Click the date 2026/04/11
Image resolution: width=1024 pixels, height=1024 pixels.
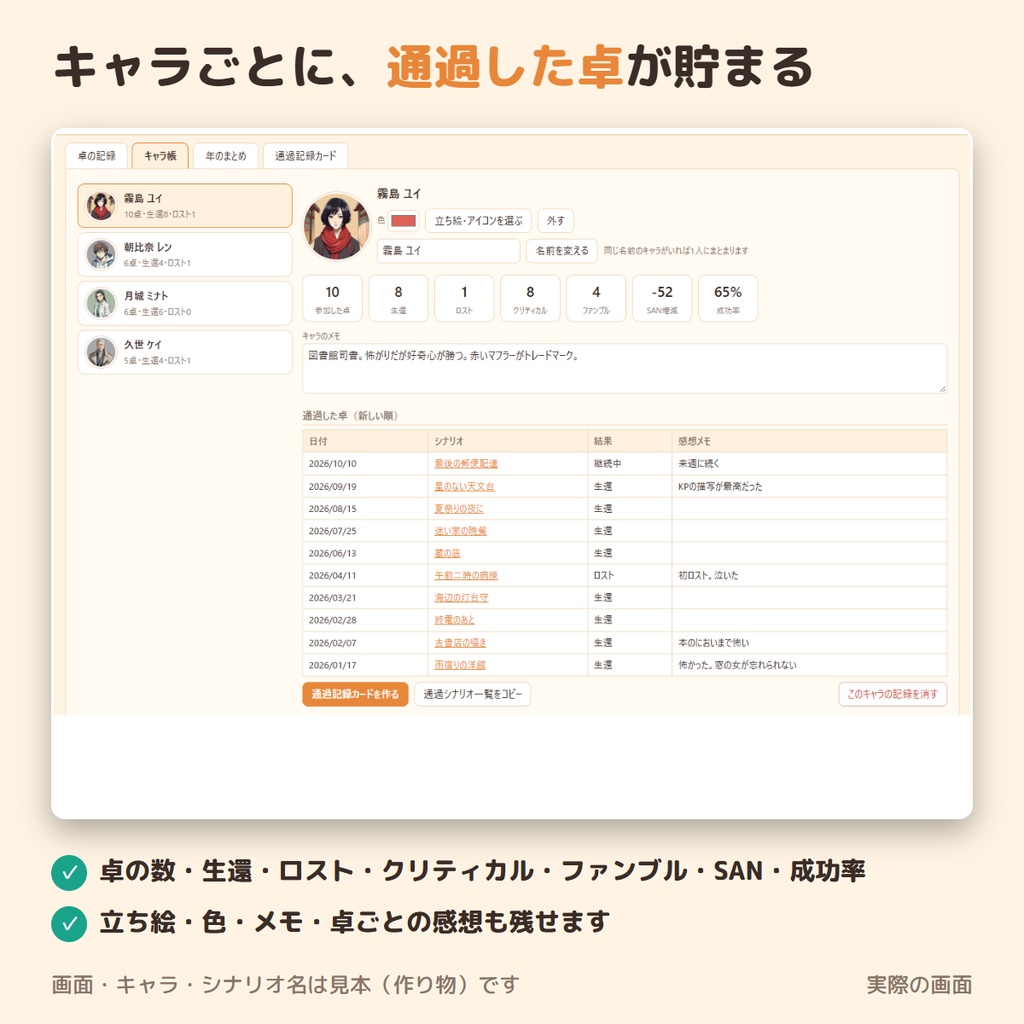pyautogui.click(x=333, y=575)
